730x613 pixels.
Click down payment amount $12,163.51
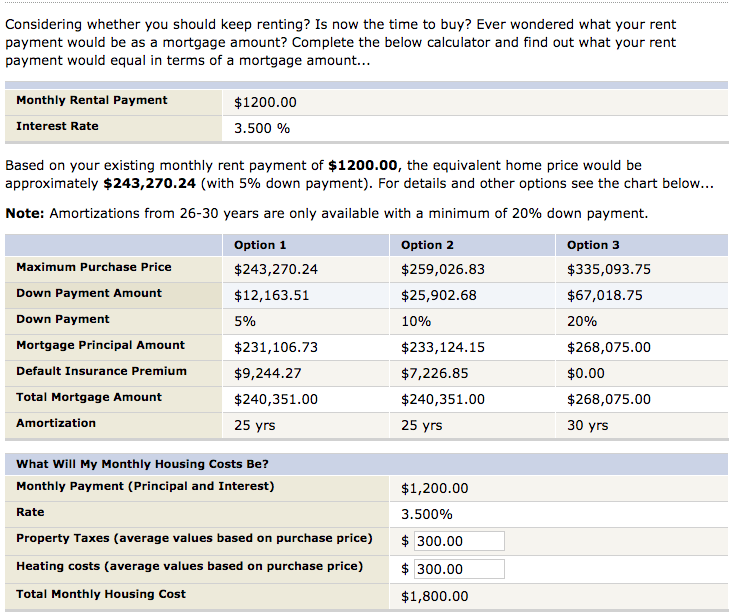[271, 296]
